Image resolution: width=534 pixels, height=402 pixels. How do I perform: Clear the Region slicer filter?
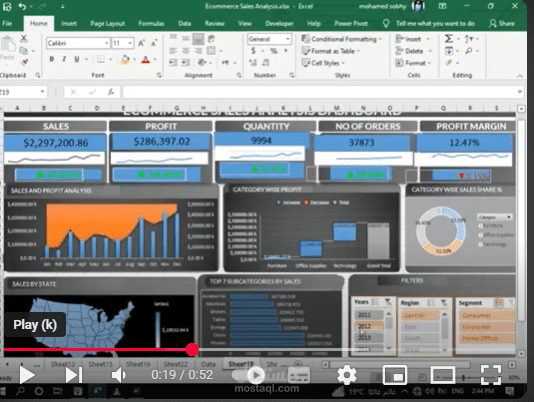point(443,302)
